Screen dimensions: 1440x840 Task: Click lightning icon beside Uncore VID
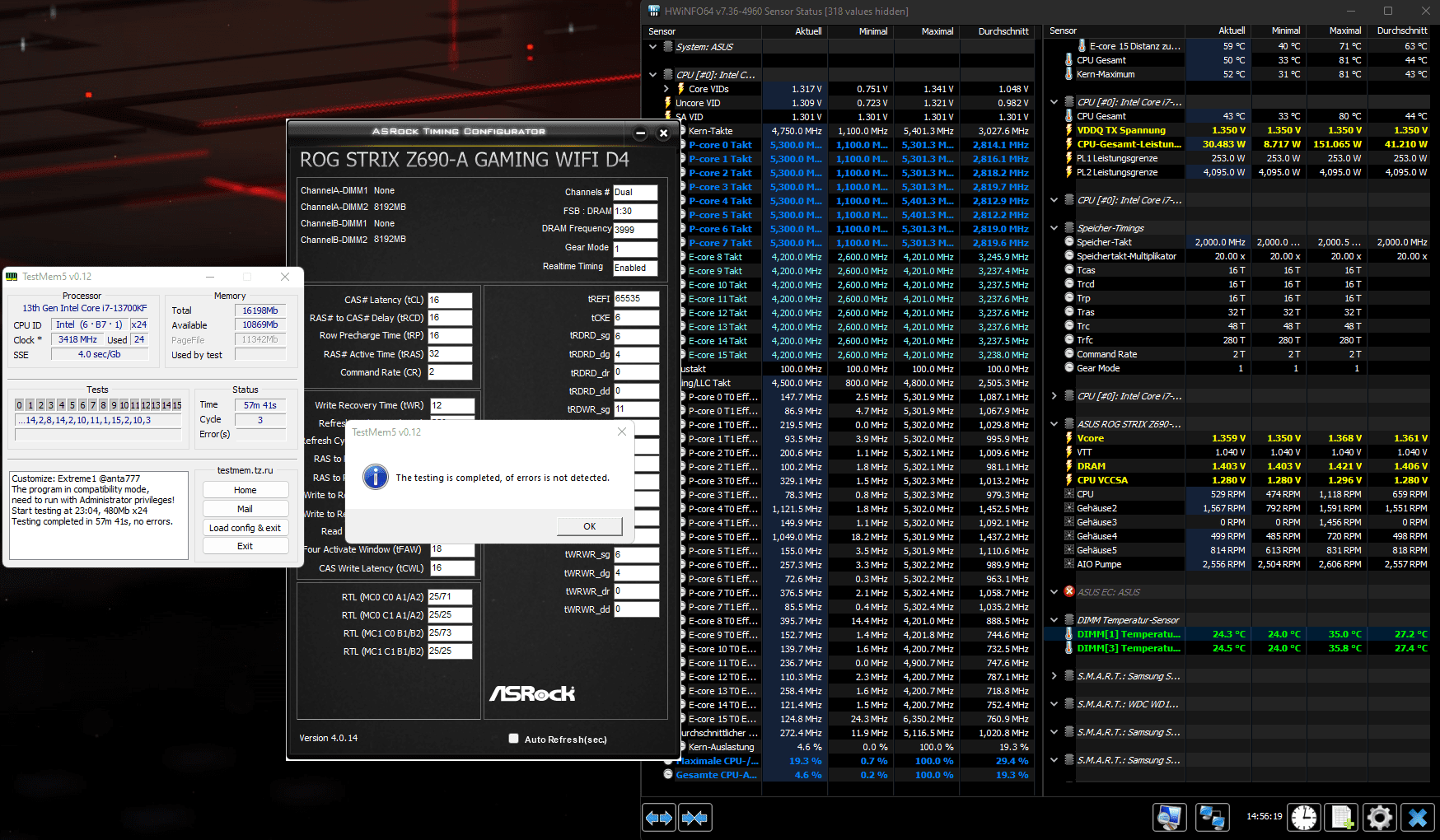(668, 103)
